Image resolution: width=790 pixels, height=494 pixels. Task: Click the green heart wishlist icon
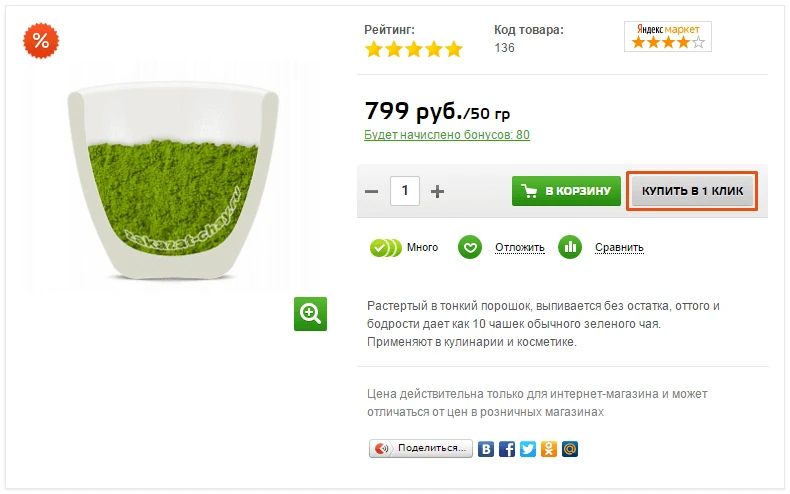(x=470, y=248)
